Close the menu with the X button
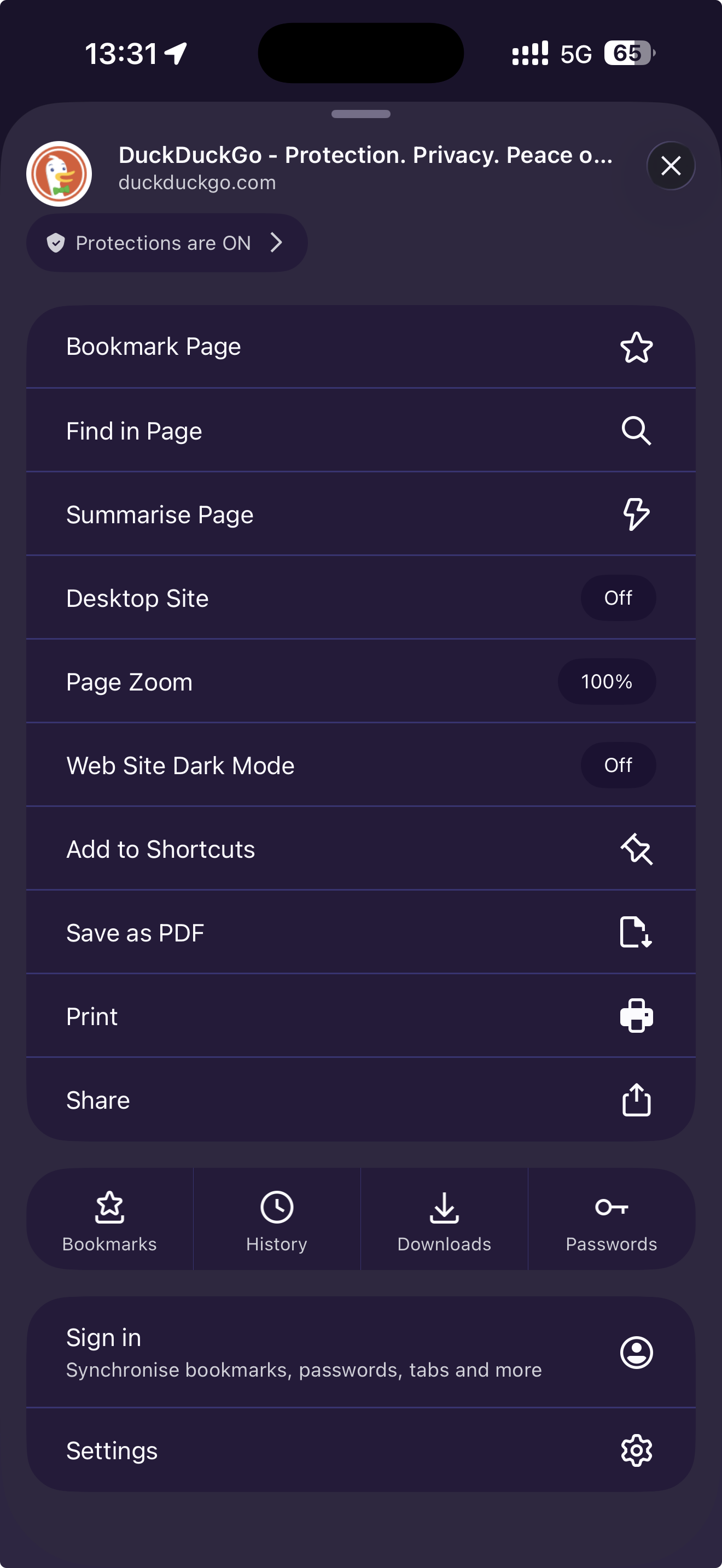This screenshot has height=1568, width=722. click(671, 166)
